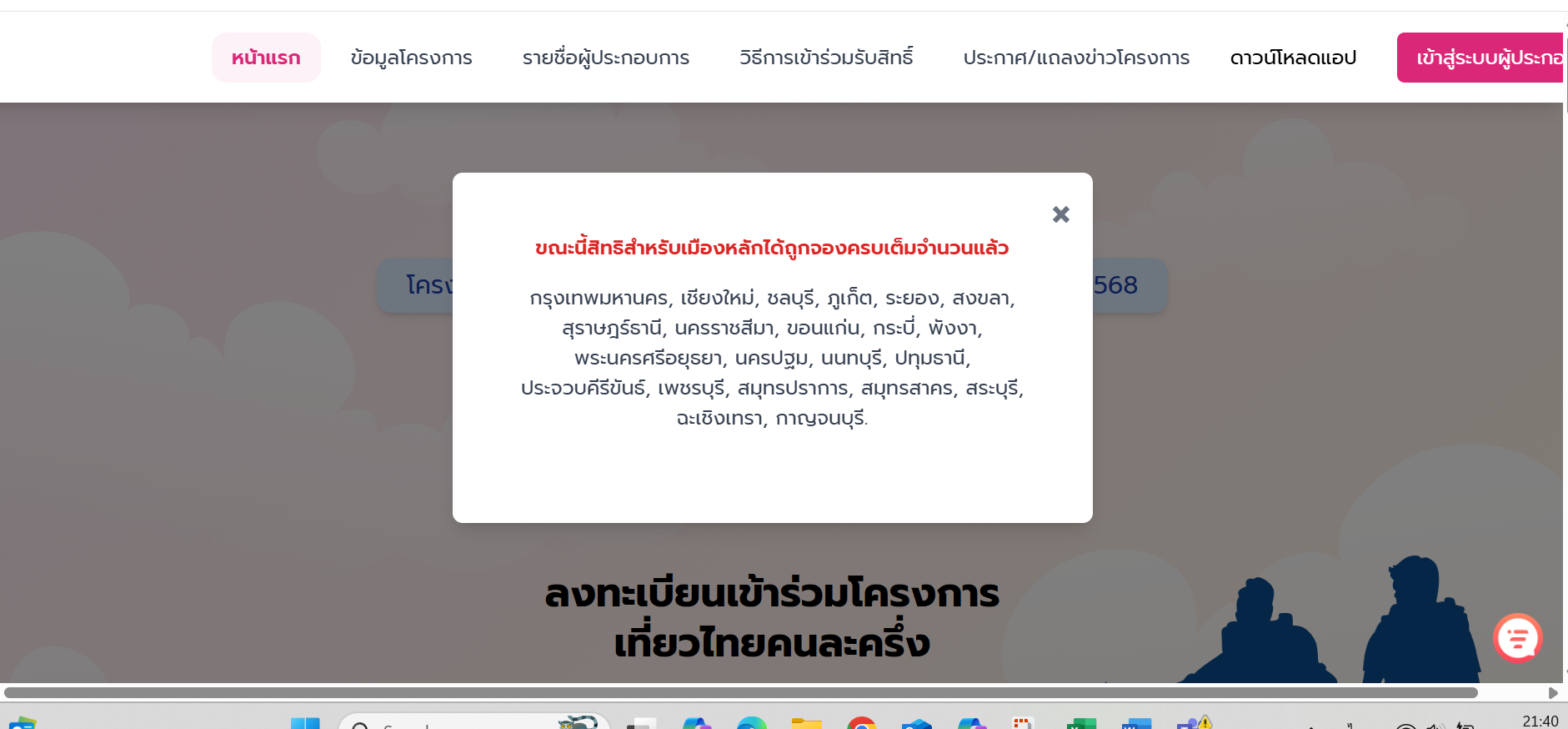Close the popup with the X icon
1568x729 pixels.
click(x=1060, y=214)
